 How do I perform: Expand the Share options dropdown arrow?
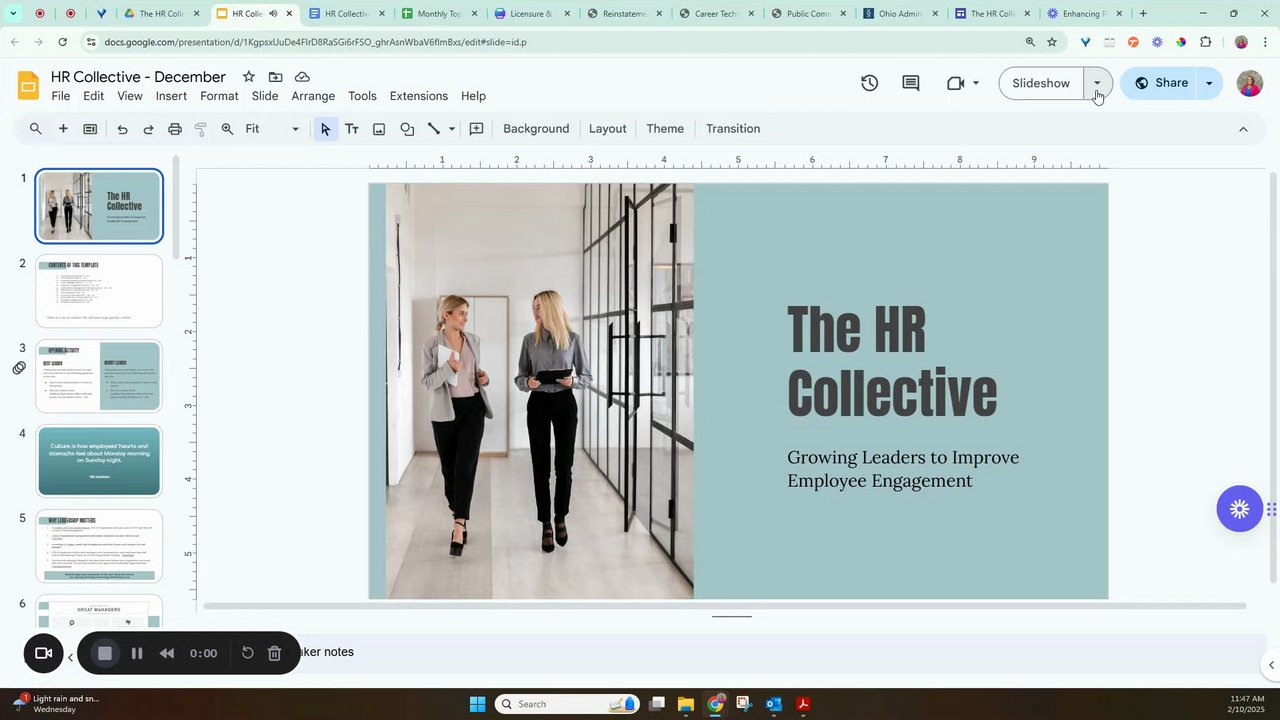(1209, 83)
